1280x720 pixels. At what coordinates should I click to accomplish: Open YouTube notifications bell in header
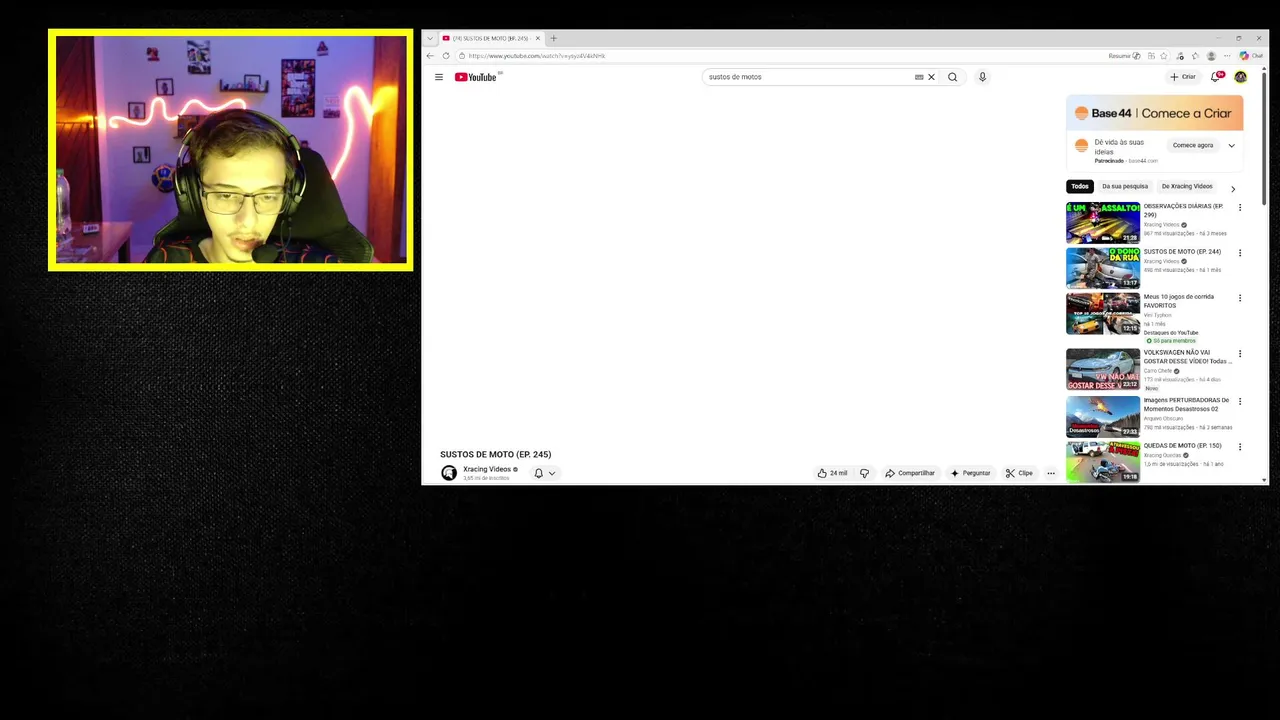(1217, 77)
